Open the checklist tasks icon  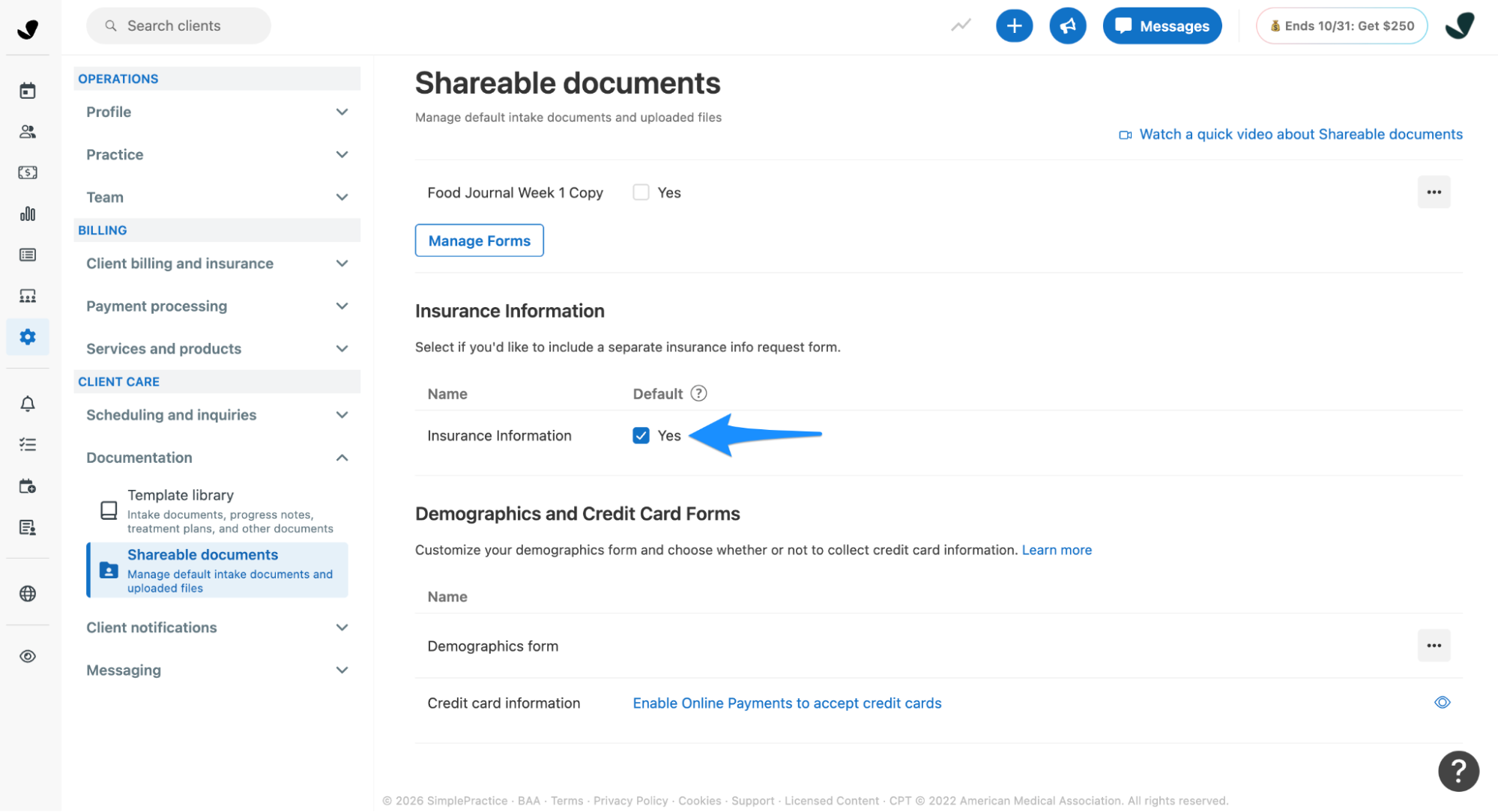(28, 445)
